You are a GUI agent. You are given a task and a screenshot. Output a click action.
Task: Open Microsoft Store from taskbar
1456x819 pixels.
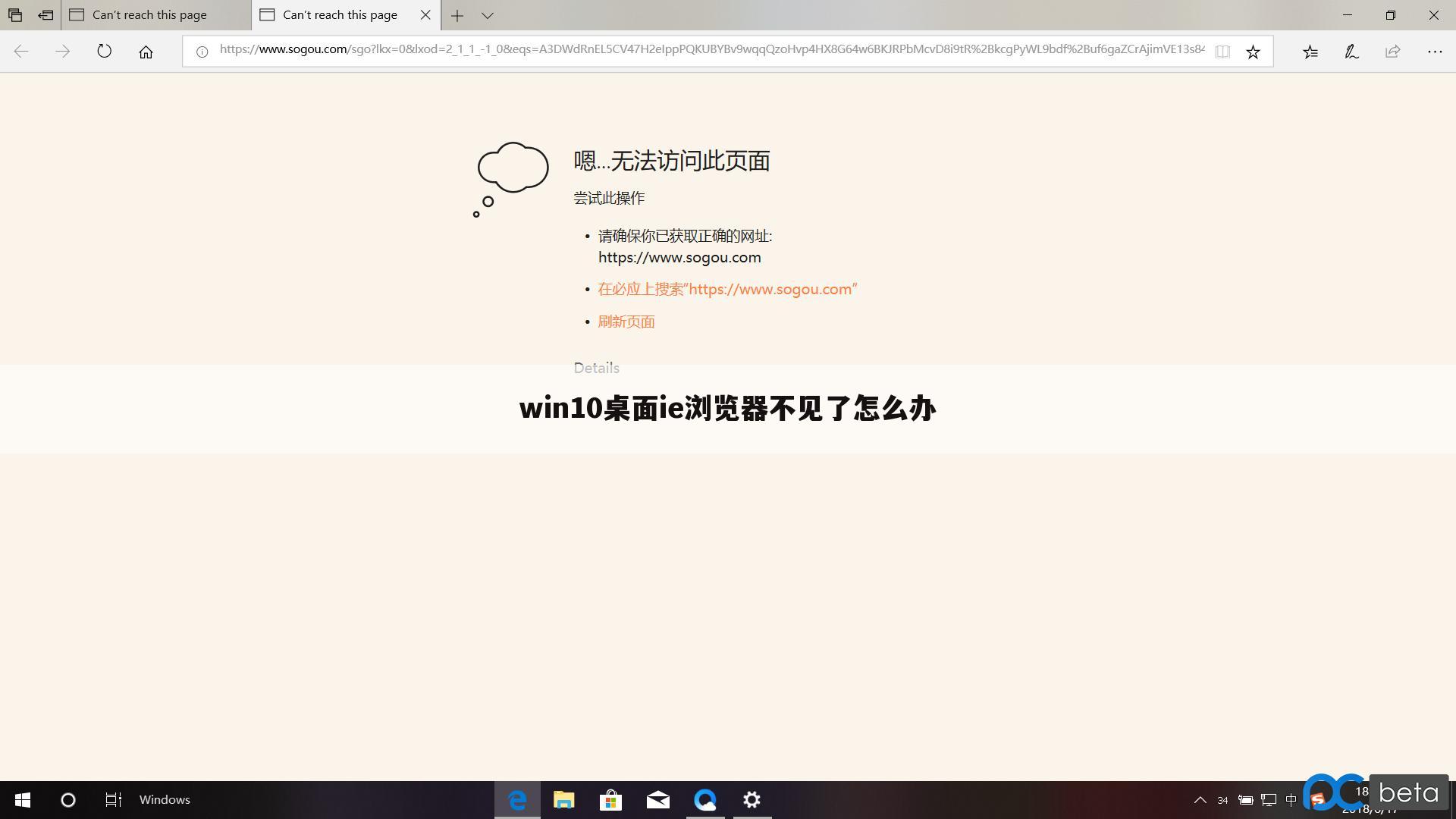point(611,800)
